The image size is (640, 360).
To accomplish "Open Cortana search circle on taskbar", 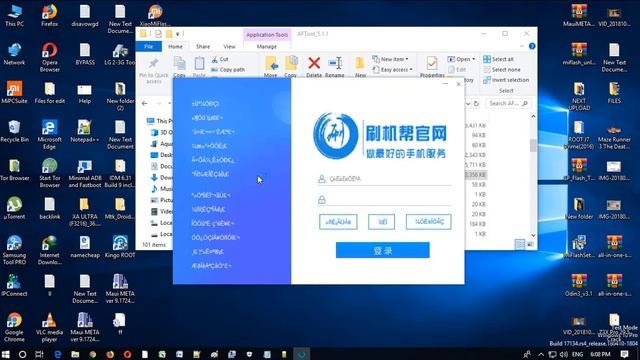I will [x=22, y=354].
